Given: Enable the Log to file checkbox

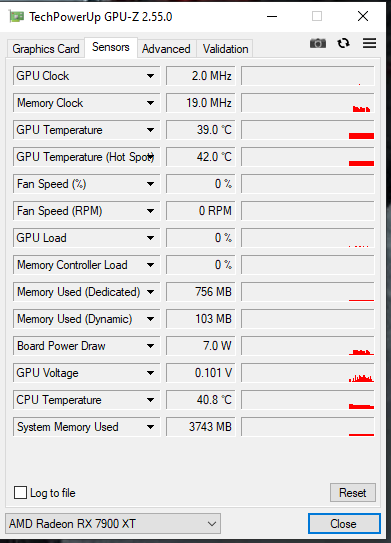Looking at the screenshot, I should 20,492.
